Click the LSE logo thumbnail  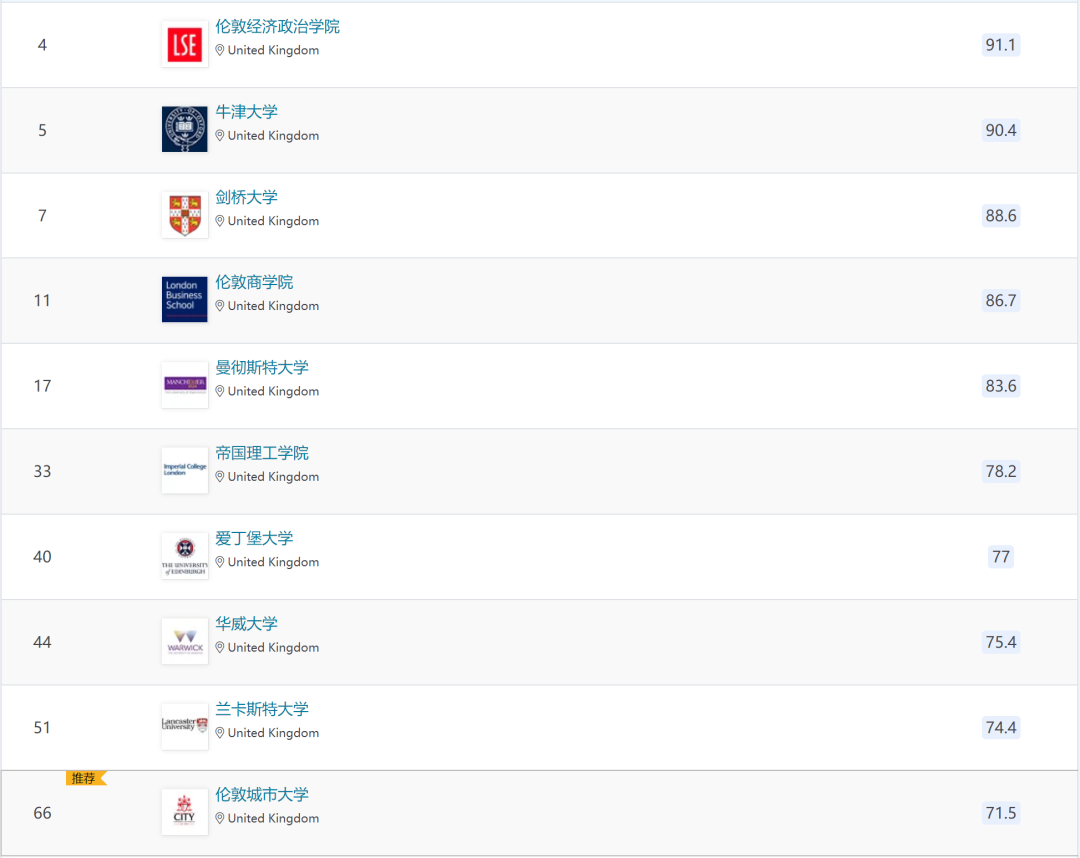pos(185,44)
